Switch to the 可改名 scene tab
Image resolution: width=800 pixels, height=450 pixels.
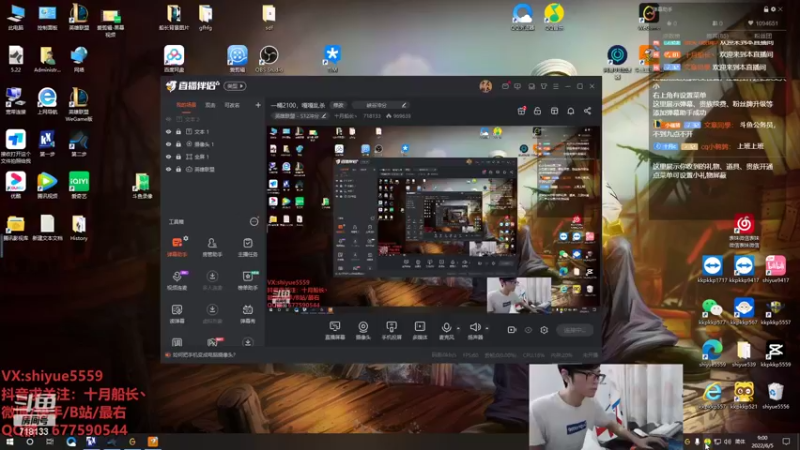(x=232, y=105)
